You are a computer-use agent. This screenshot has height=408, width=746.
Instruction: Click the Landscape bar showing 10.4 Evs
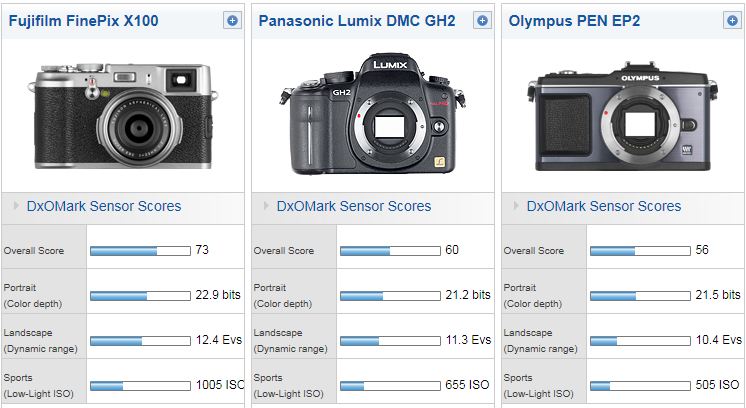pos(640,341)
